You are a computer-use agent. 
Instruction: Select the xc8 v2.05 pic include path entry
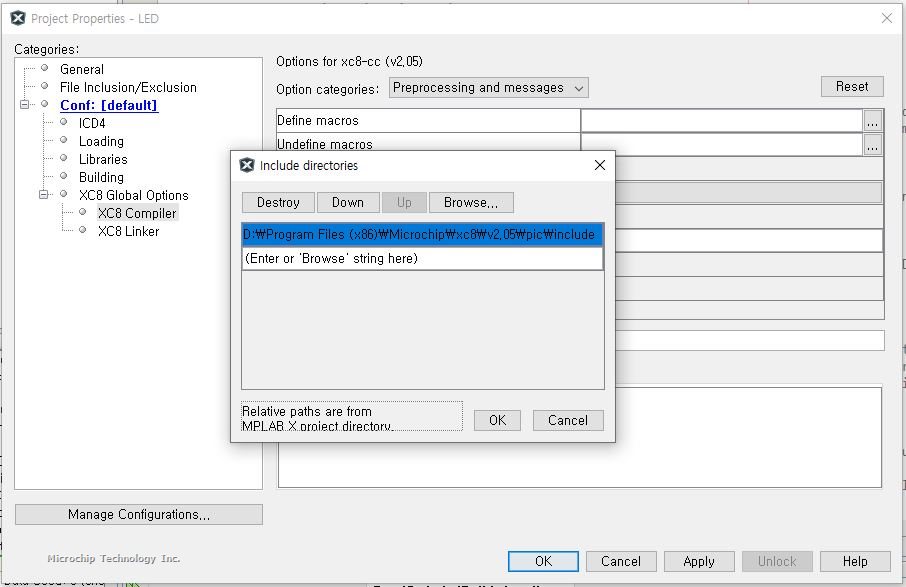pos(422,234)
